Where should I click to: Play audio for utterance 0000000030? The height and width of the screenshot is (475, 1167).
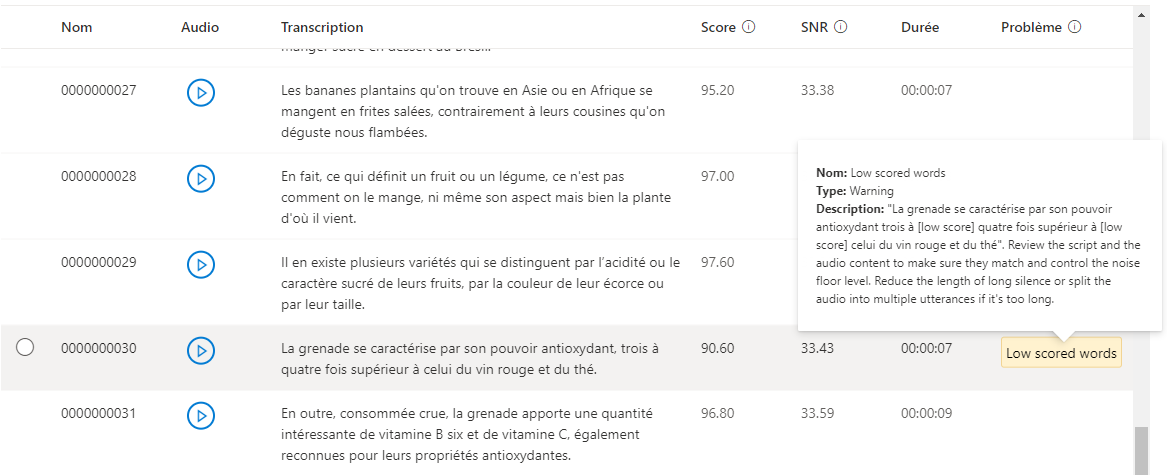pyautogui.click(x=201, y=351)
